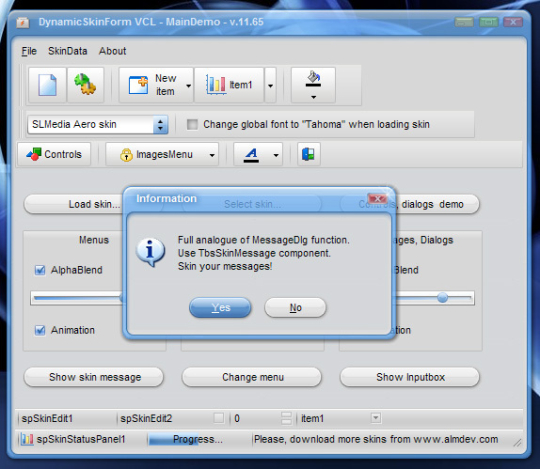Open the About menu
The image size is (540, 469).
pos(113,51)
